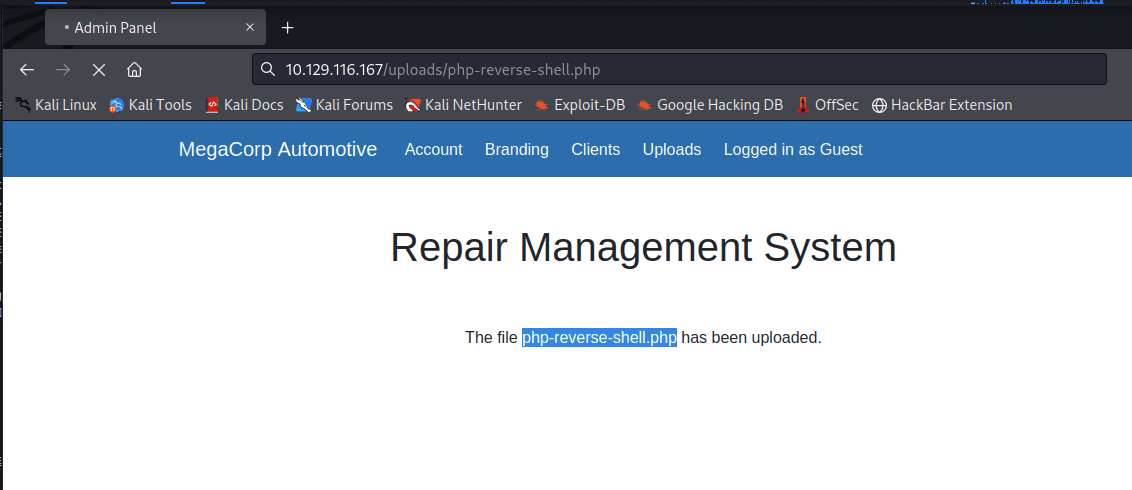Image resolution: width=1132 pixels, height=490 pixels.
Task: Open the Kali Tools bookmark
Action: pyautogui.click(x=150, y=105)
